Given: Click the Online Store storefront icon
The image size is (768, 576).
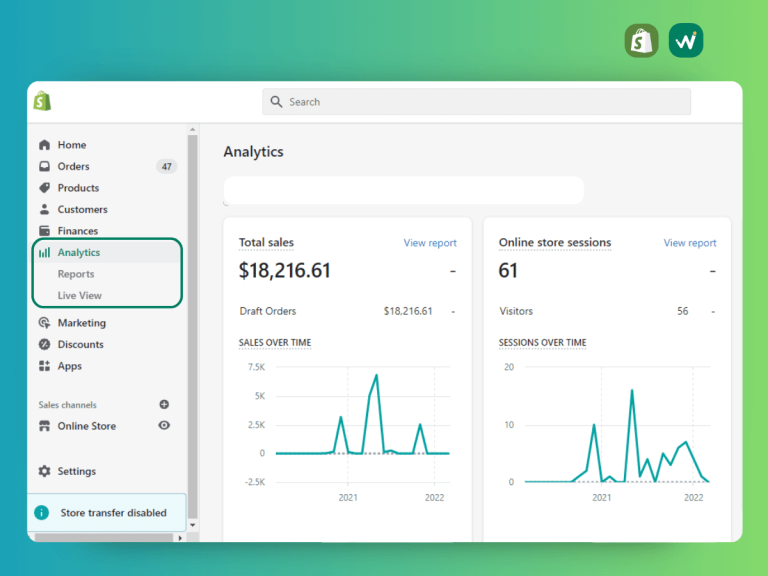Looking at the screenshot, I should point(45,426).
